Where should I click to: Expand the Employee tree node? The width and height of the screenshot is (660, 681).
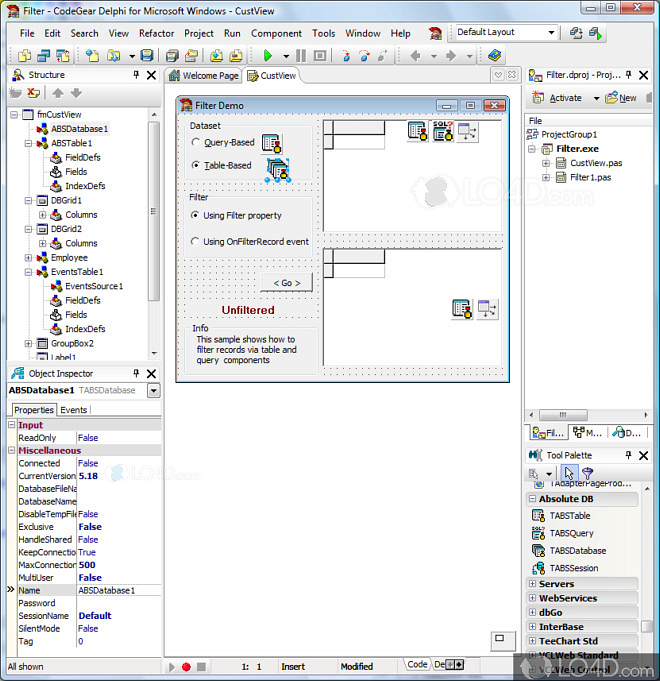tap(28, 258)
